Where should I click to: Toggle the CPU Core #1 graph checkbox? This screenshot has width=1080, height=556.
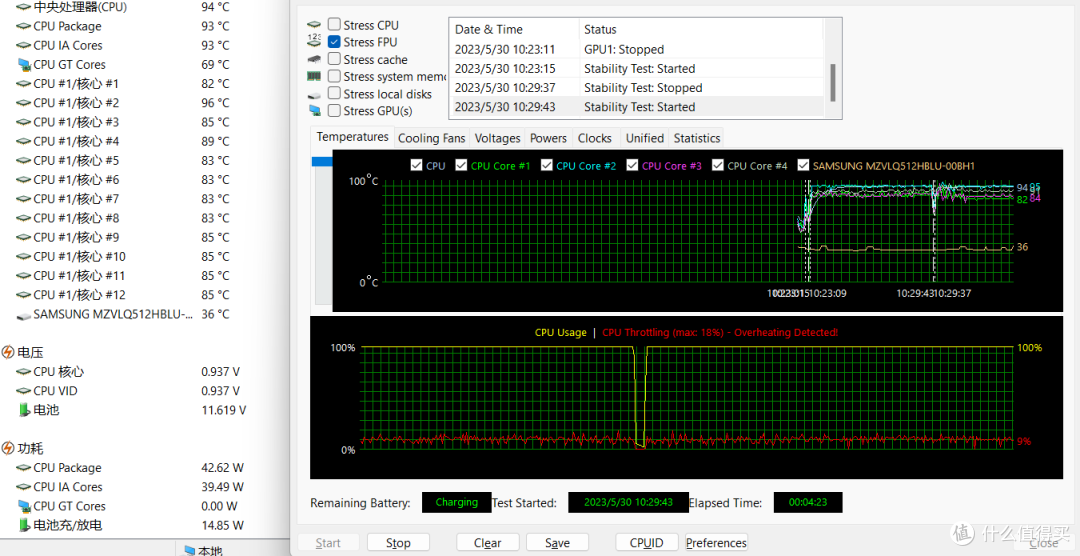[x=461, y=165]
